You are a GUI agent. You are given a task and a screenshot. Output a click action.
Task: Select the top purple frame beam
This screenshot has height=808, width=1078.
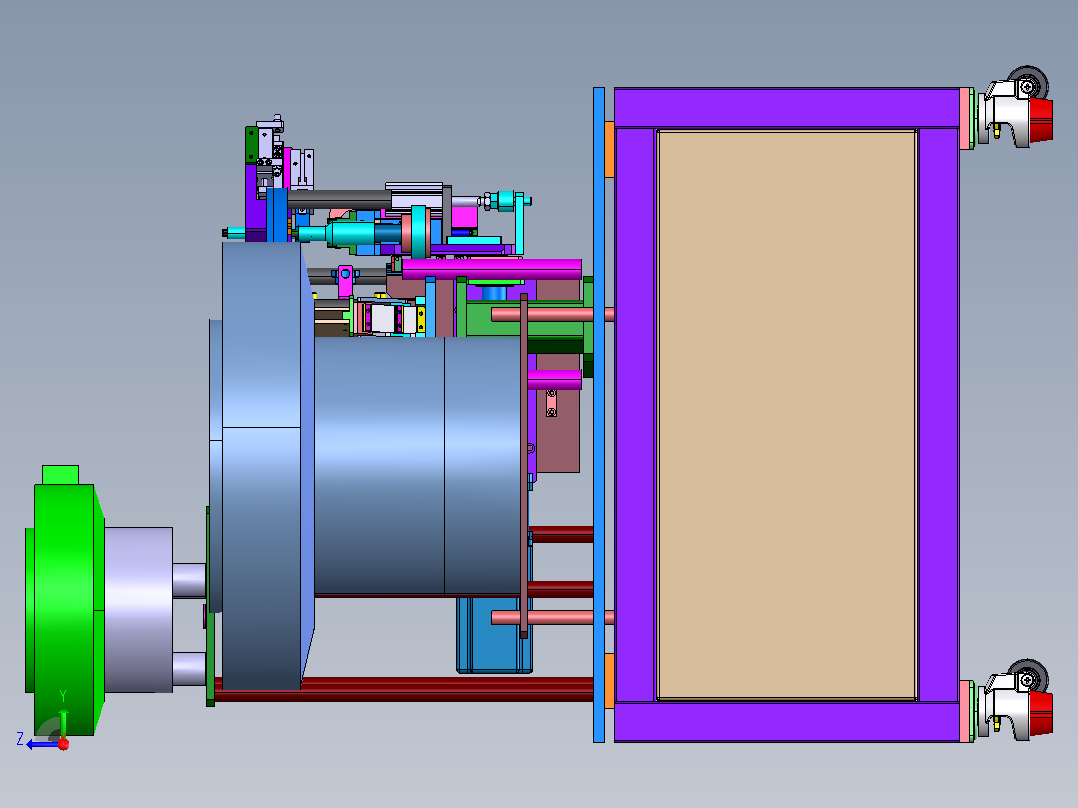tap(786, 108)
